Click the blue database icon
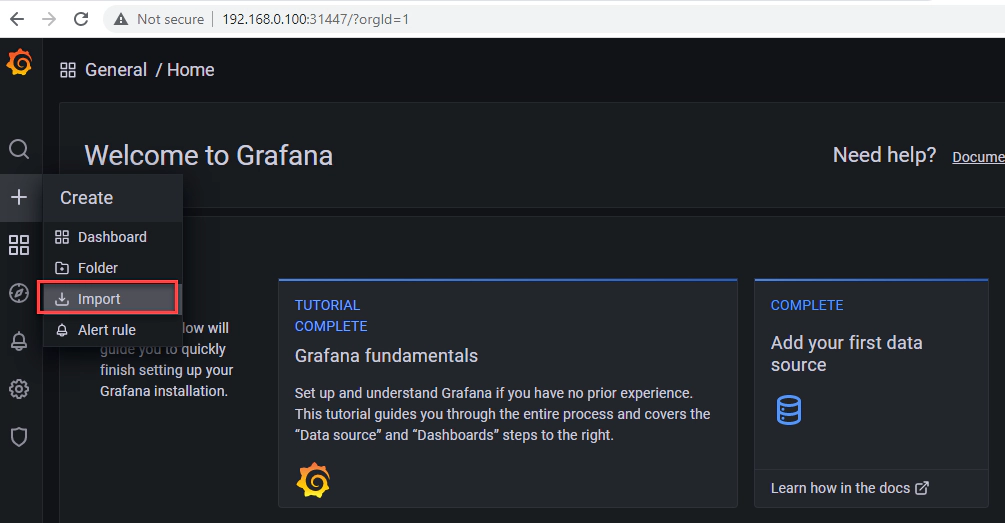The image size is (1005, 523). pos(789,410)
